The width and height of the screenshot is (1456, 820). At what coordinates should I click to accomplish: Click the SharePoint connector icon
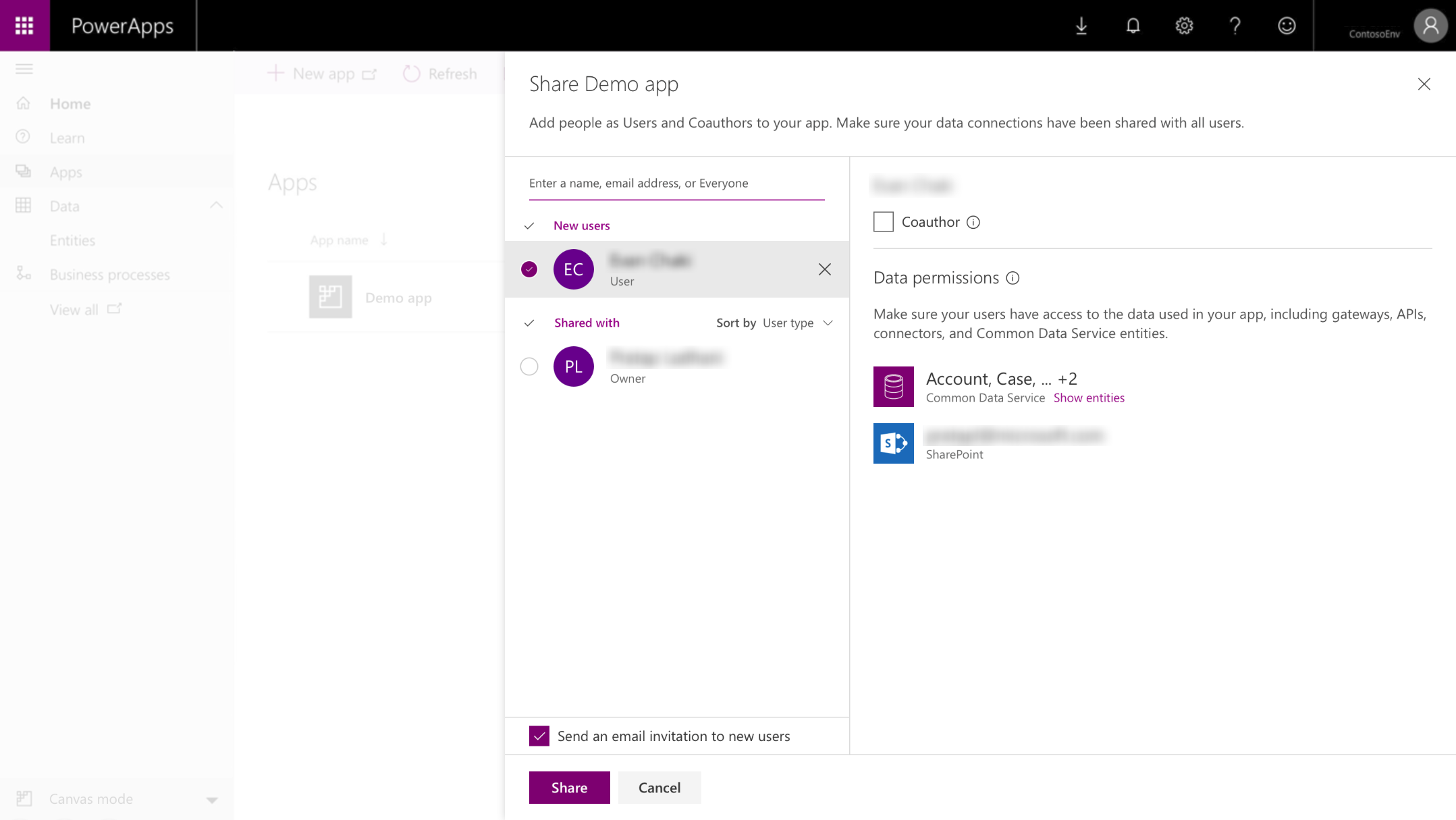click(893, 443)
